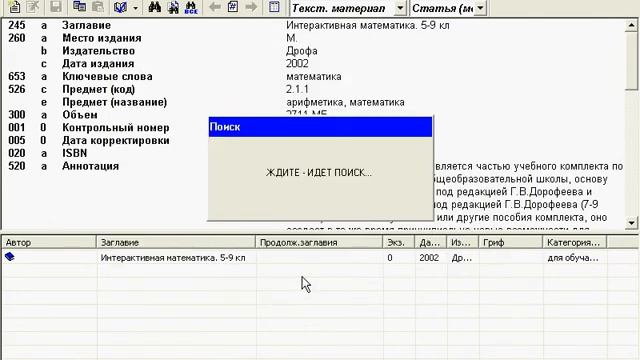640x360 pixels.
Task: Click the 'арифметика, математика' subject value
Action: [345, 102]
